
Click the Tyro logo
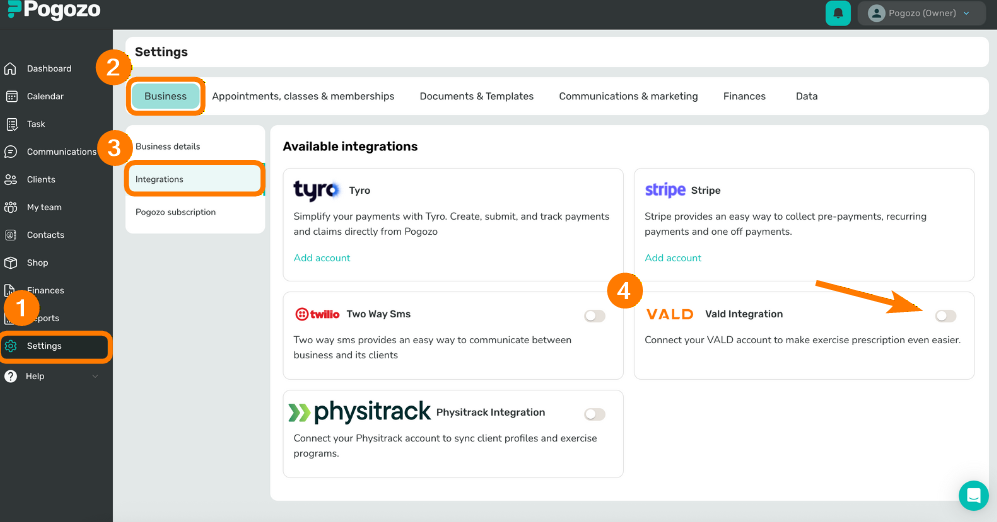pos(316,190)
